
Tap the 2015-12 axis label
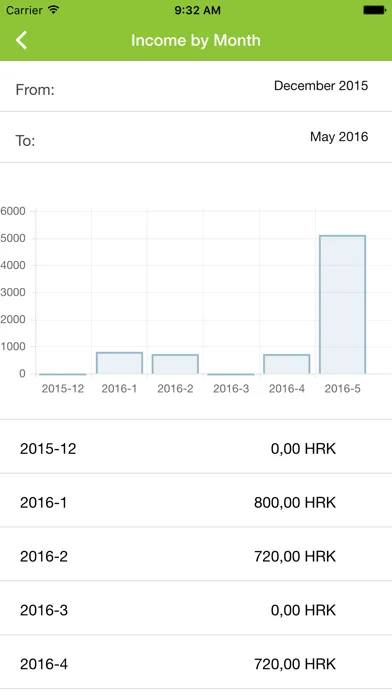tap(63, 389)
